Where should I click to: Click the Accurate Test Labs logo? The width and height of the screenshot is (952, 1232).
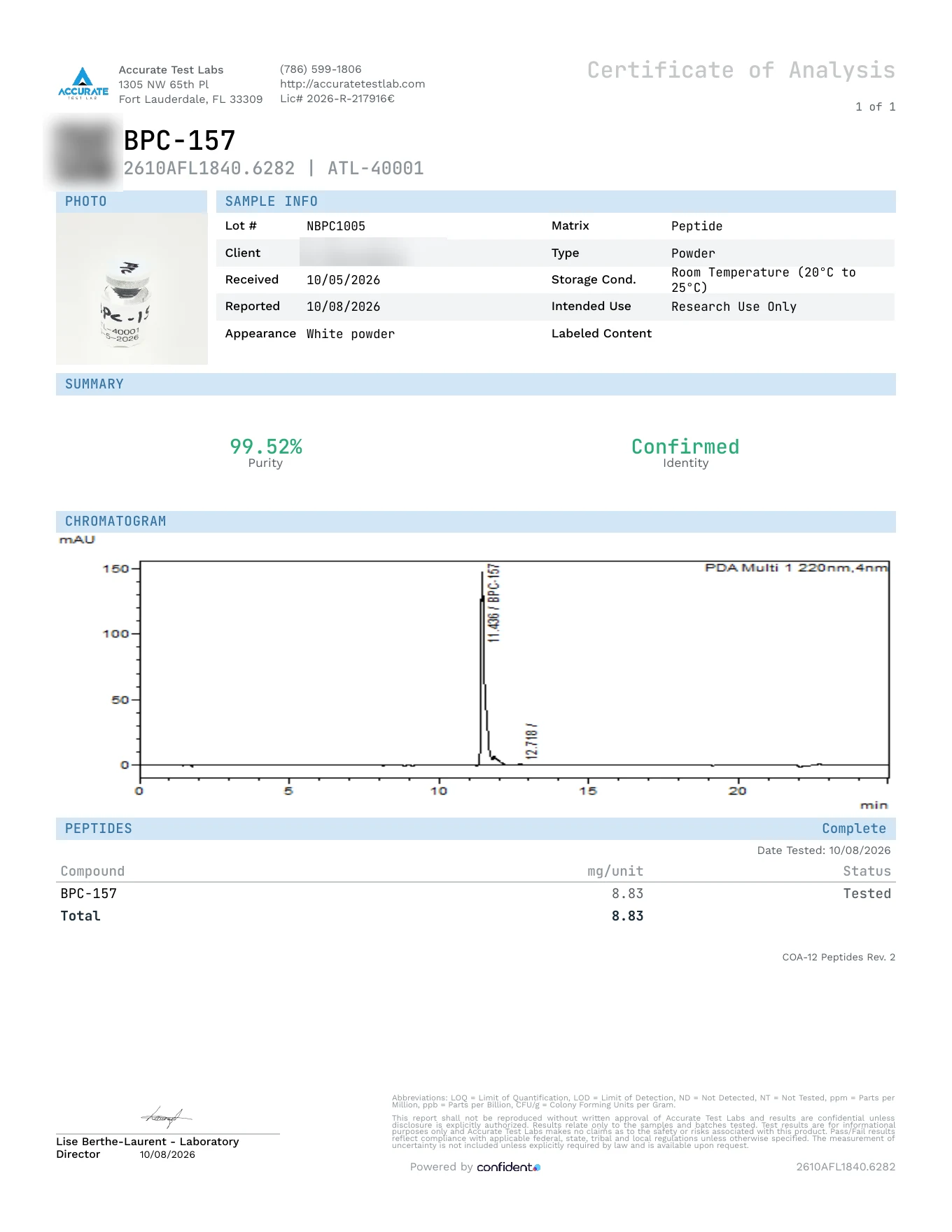pos(83,83)
